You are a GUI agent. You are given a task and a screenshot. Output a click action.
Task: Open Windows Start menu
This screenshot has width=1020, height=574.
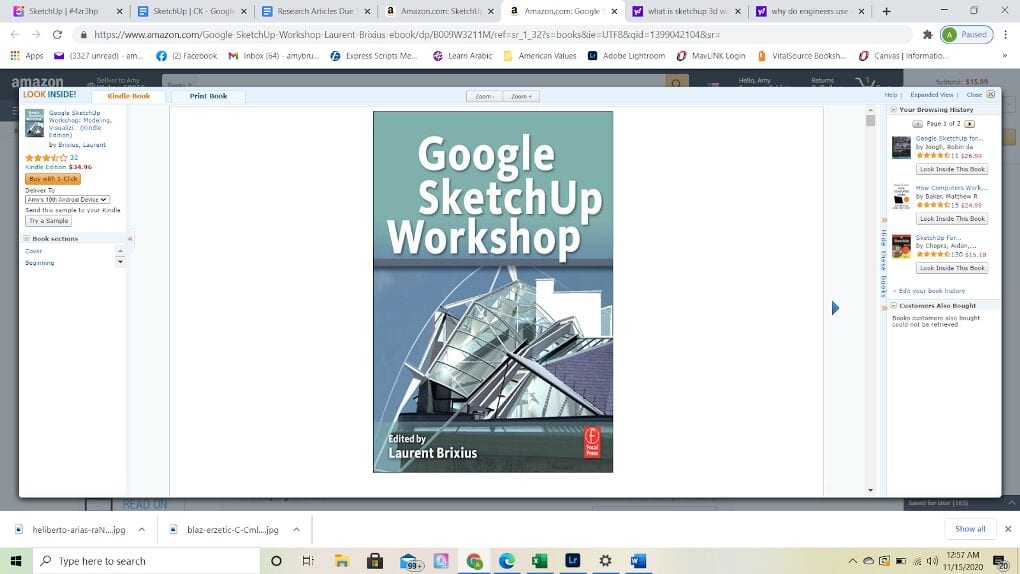(16, 560)
